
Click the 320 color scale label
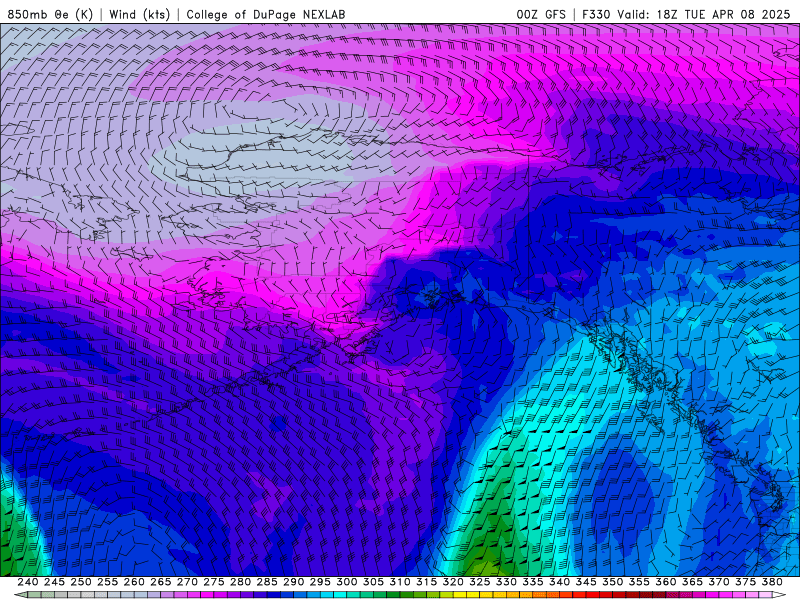453,582
